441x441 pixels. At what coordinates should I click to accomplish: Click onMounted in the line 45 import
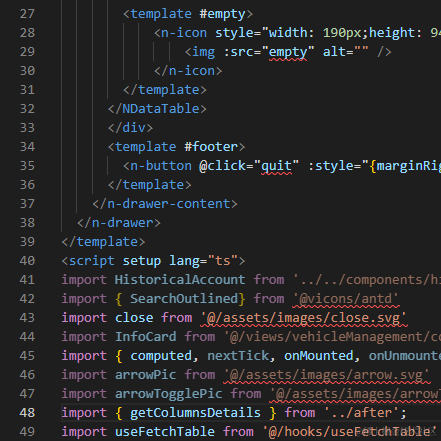pyautogui.click(x=319, y=356)
